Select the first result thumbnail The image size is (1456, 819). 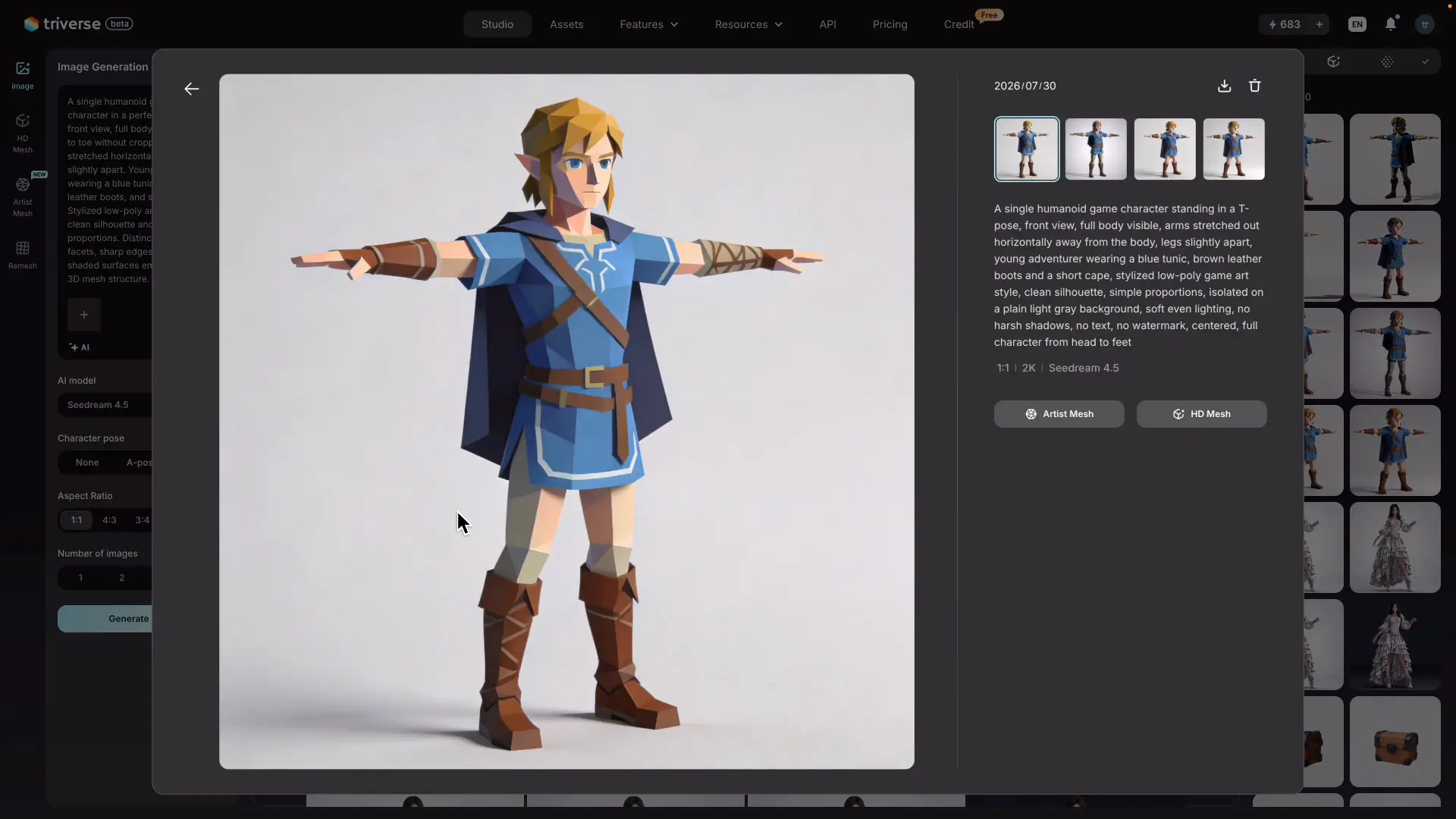(x=1027, y=149)
